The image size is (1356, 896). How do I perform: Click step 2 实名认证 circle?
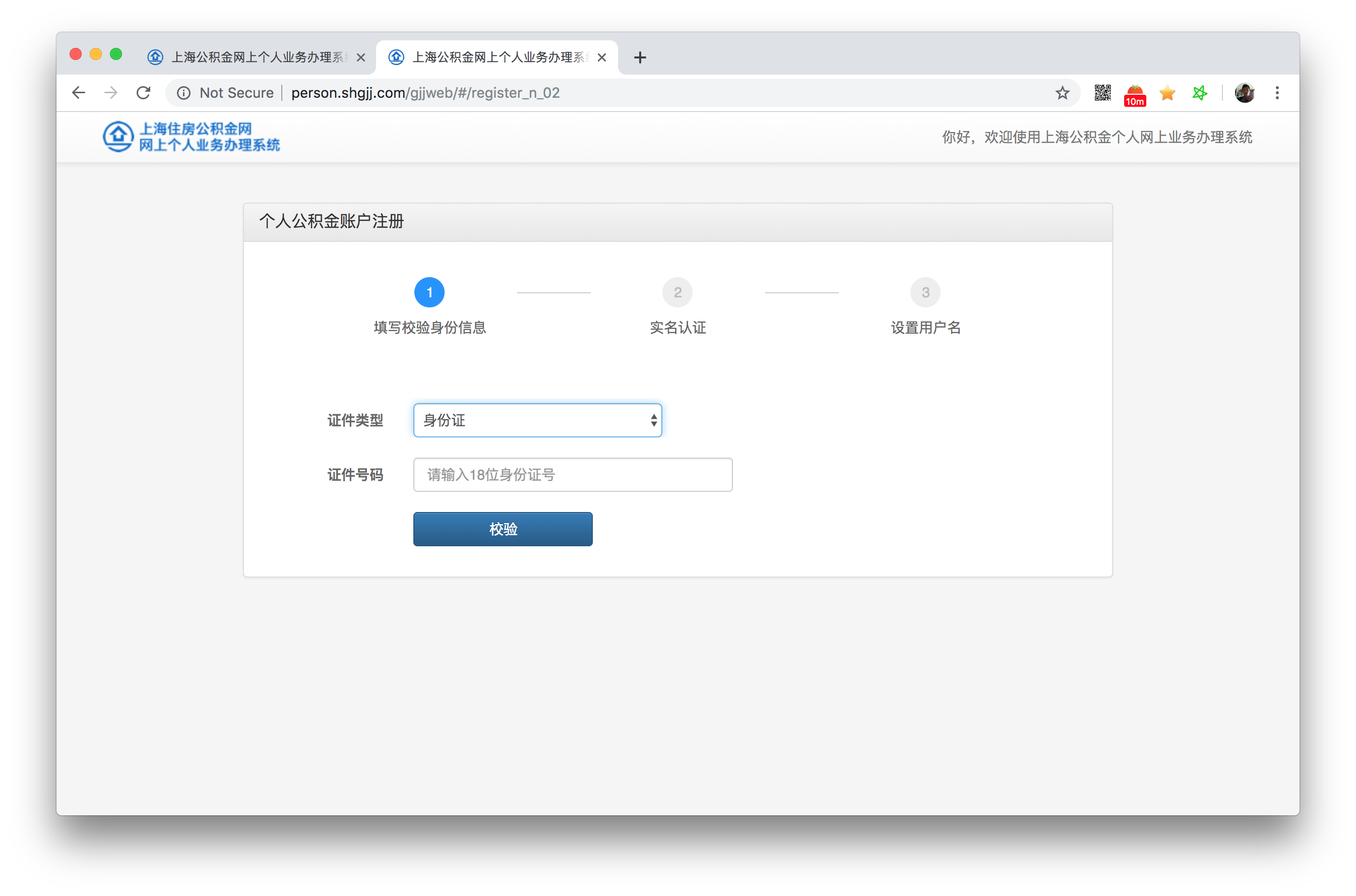pos(677,292)
